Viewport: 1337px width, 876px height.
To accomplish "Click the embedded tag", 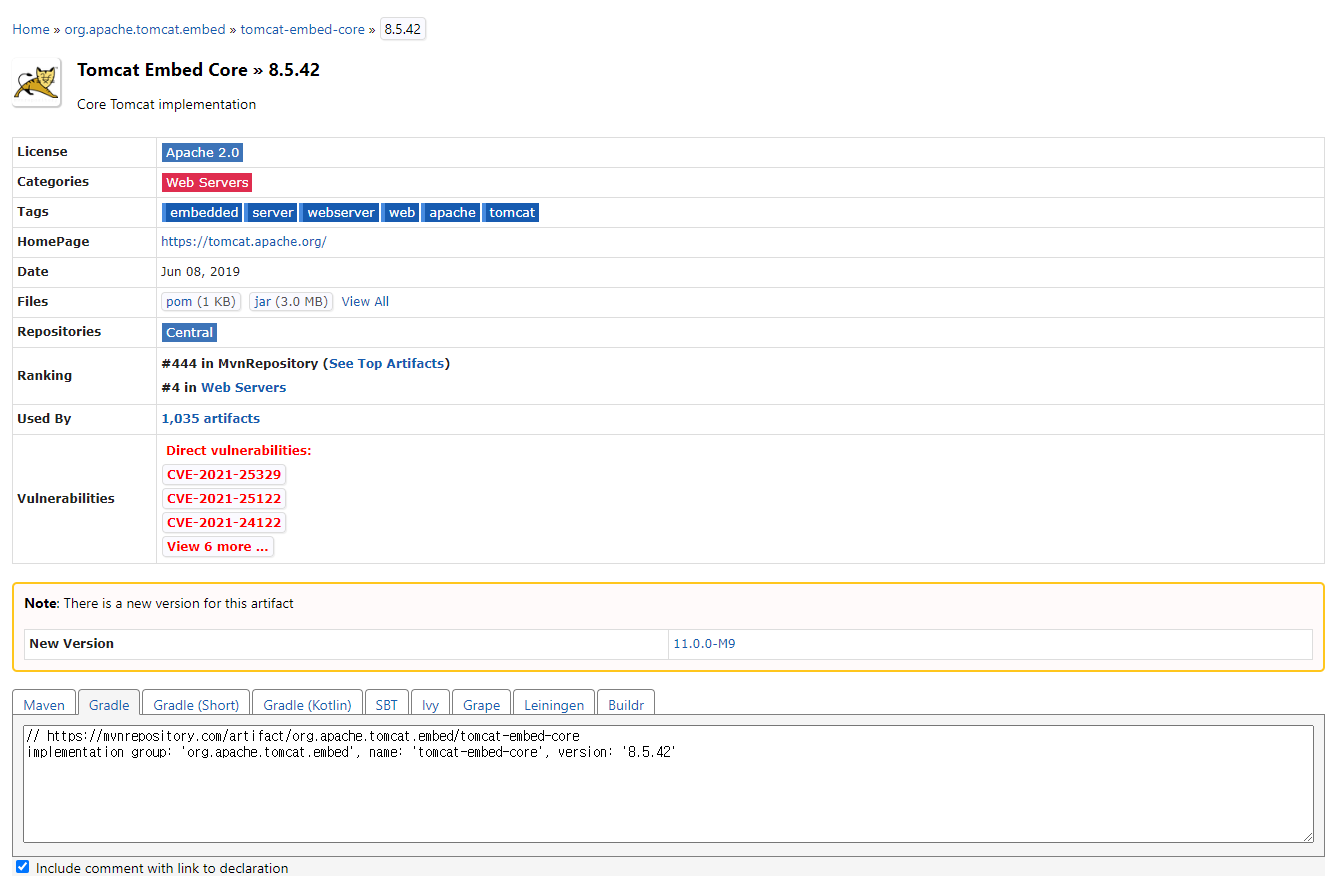I will tap(203, 212).
